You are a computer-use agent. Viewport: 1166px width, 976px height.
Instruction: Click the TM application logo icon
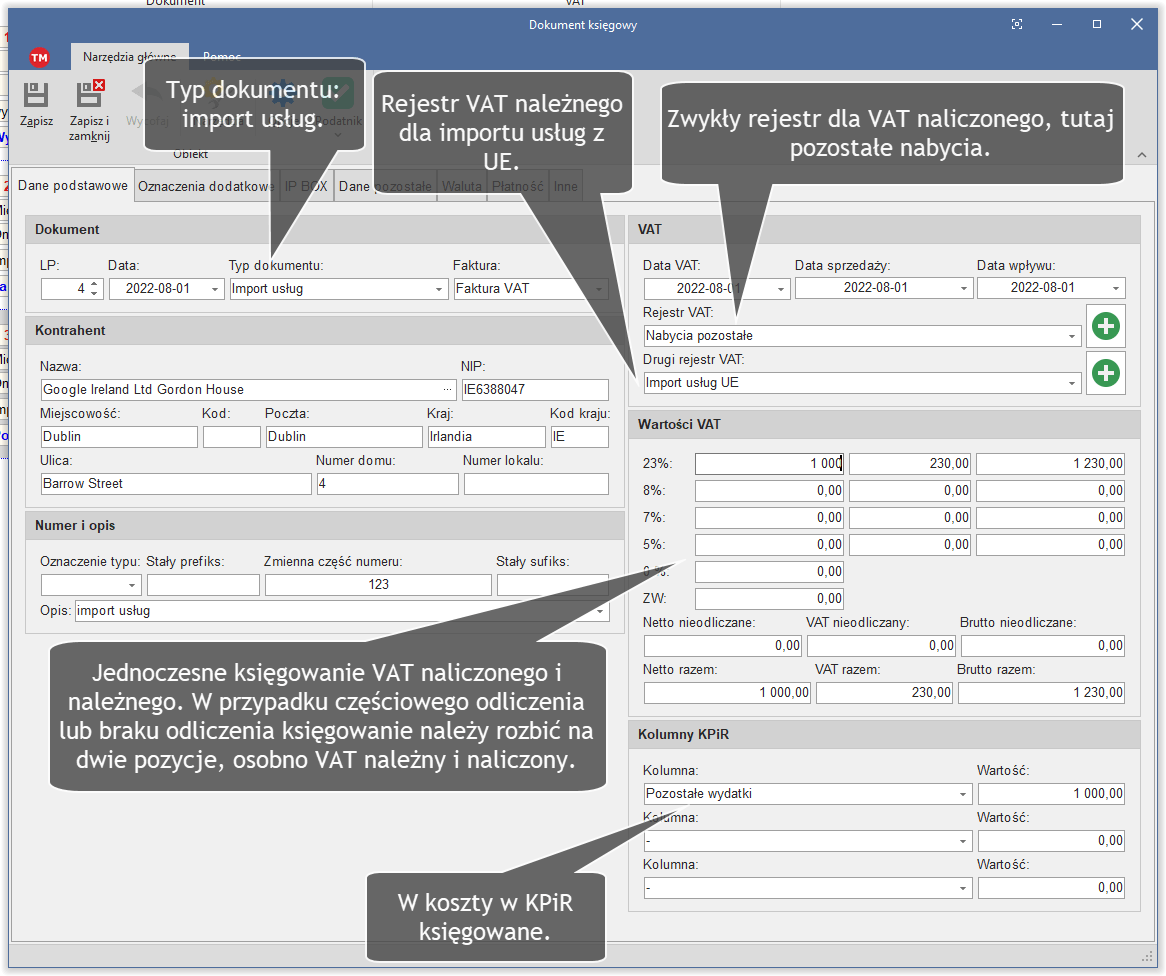click(x=39, y=57)
